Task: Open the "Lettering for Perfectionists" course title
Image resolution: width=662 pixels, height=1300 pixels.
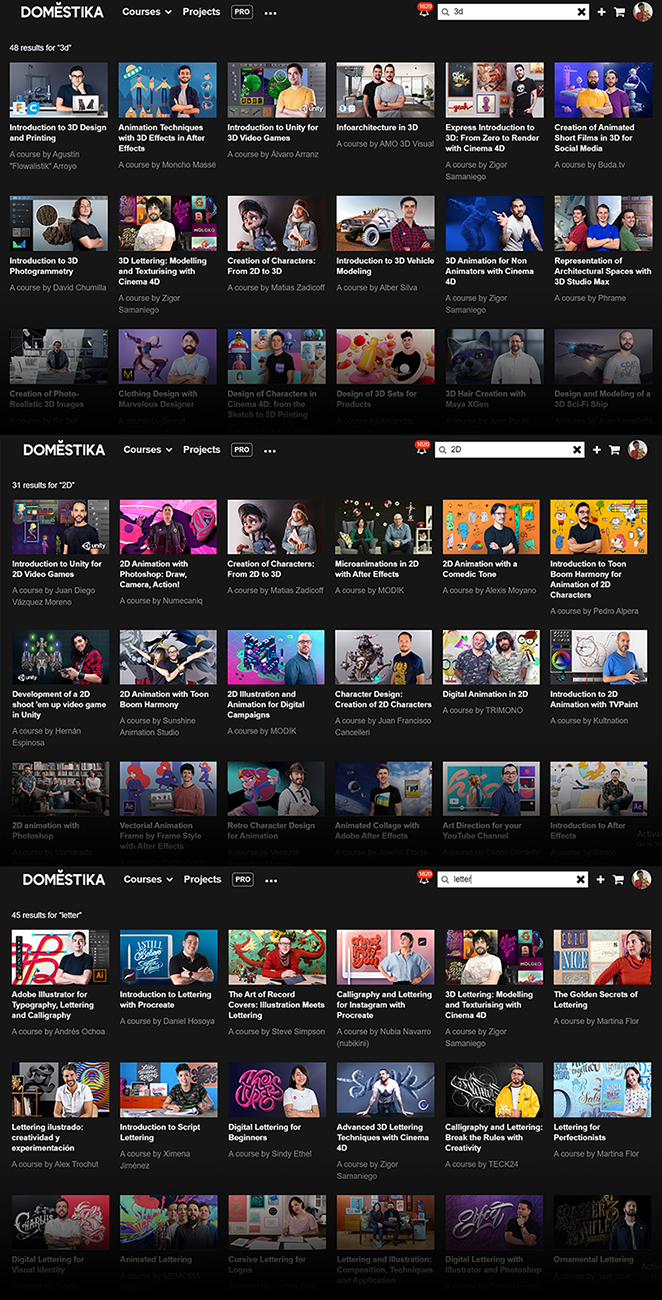Action: coord(579,1132)
